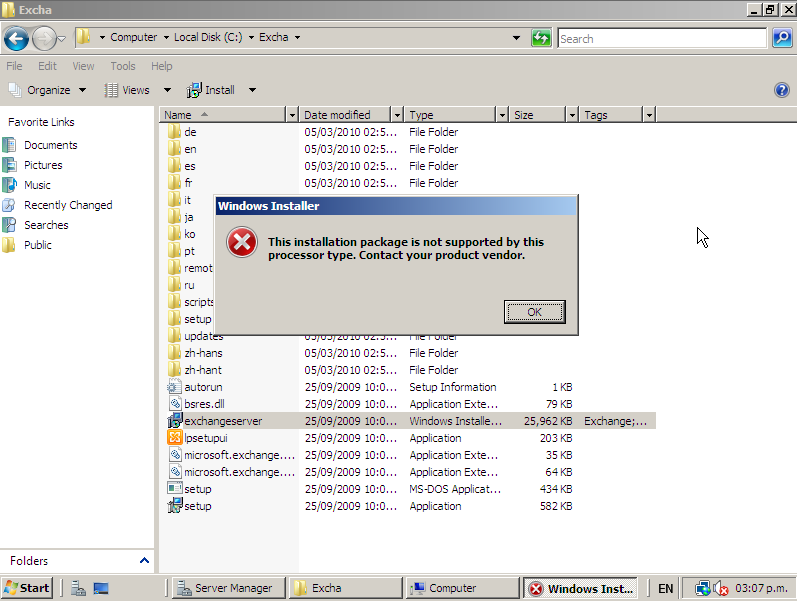Image resolution: width=797 pixels, height=601 pixels.
Task: Open the Help question mark icon
Action: click(781, 90)
